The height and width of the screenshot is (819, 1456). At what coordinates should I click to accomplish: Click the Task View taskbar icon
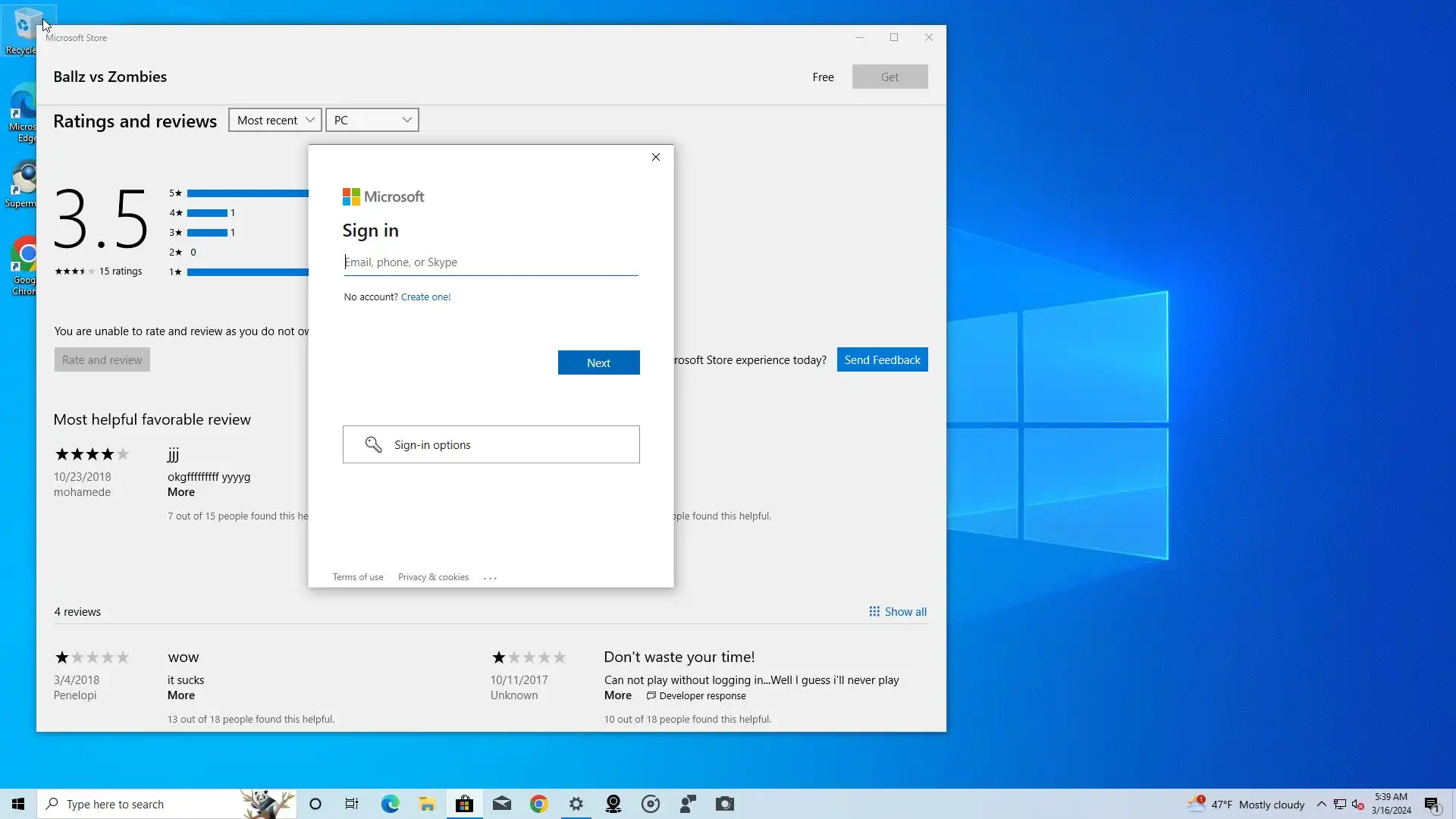[352, 804]
